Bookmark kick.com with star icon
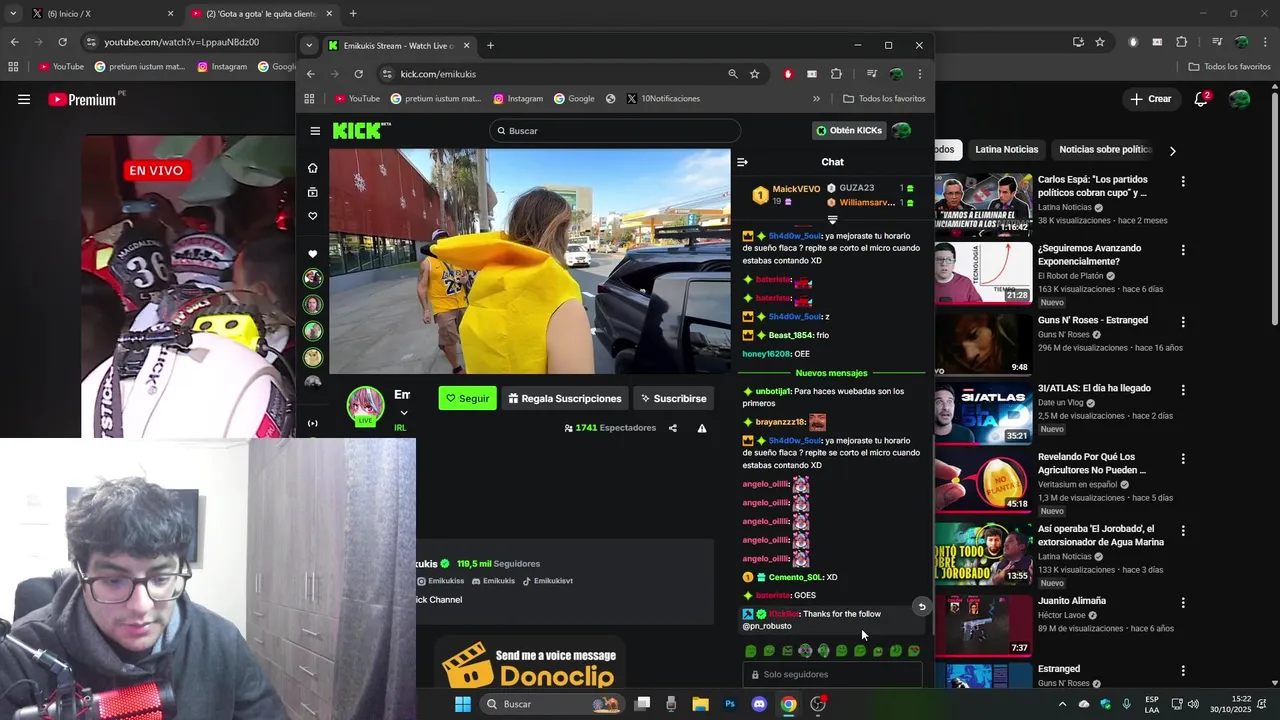Screen dimensions: 1280x720 [755, 74]
